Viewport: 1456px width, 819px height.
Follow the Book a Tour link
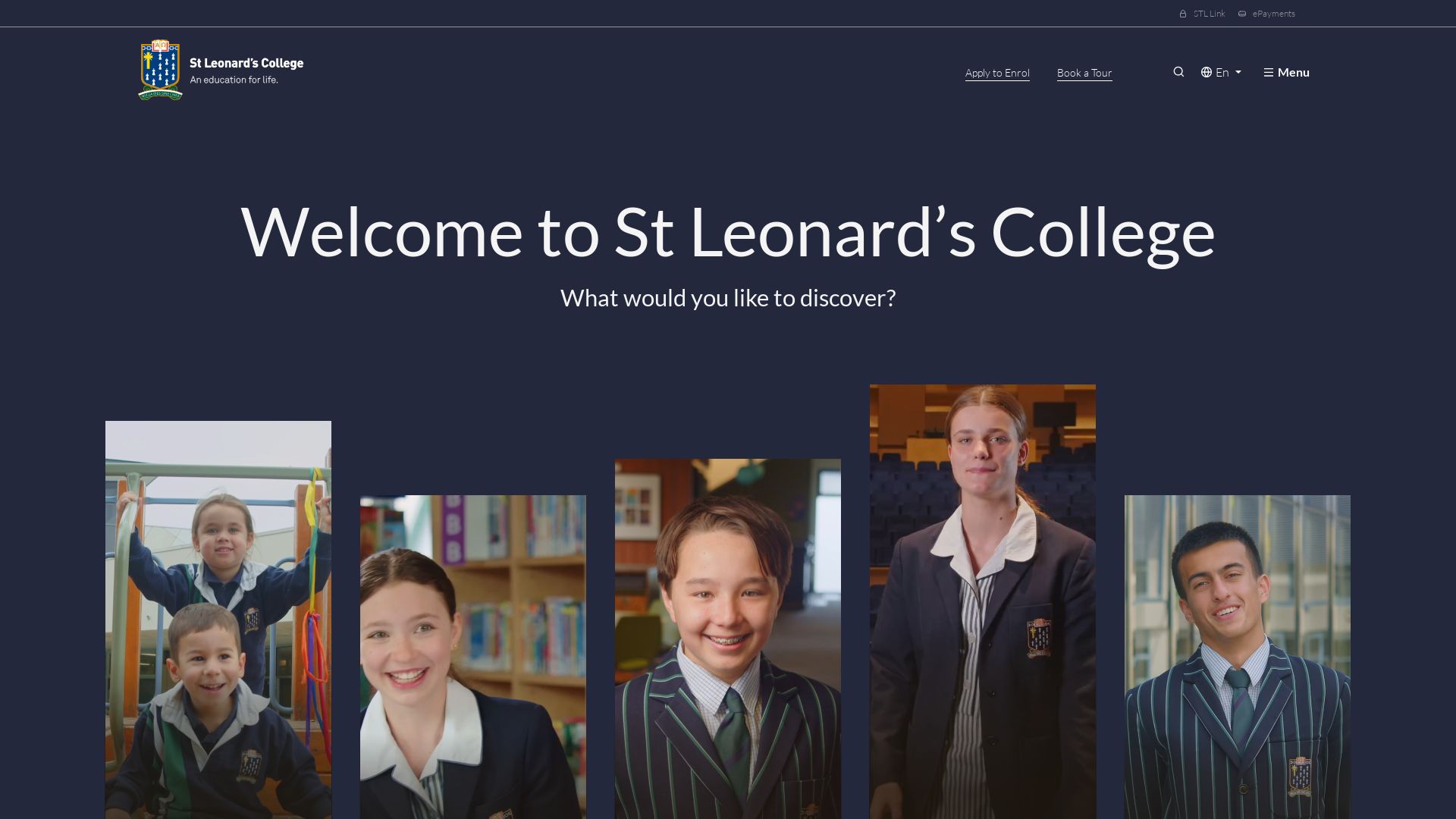pos(1084,73)
